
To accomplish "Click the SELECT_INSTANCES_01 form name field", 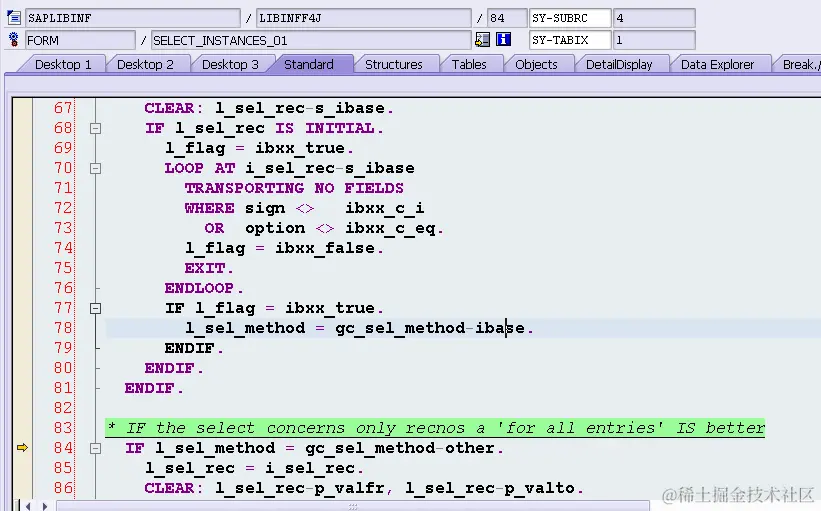I will pos(311,40).
